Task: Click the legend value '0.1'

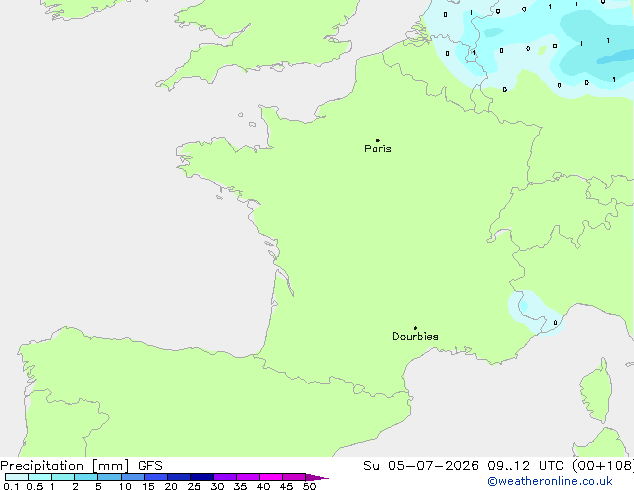Action: coord(11,486)
